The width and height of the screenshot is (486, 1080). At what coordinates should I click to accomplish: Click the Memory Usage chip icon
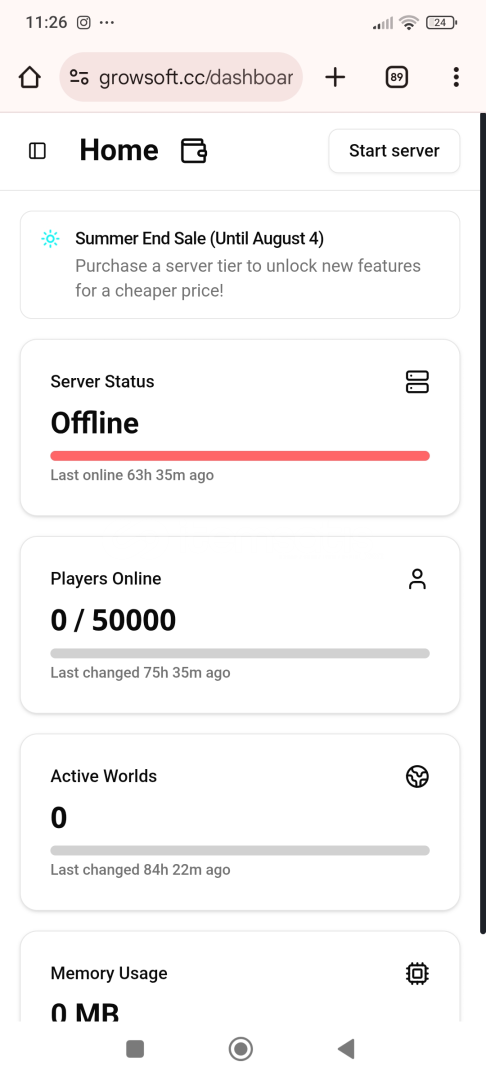point(417,973)
